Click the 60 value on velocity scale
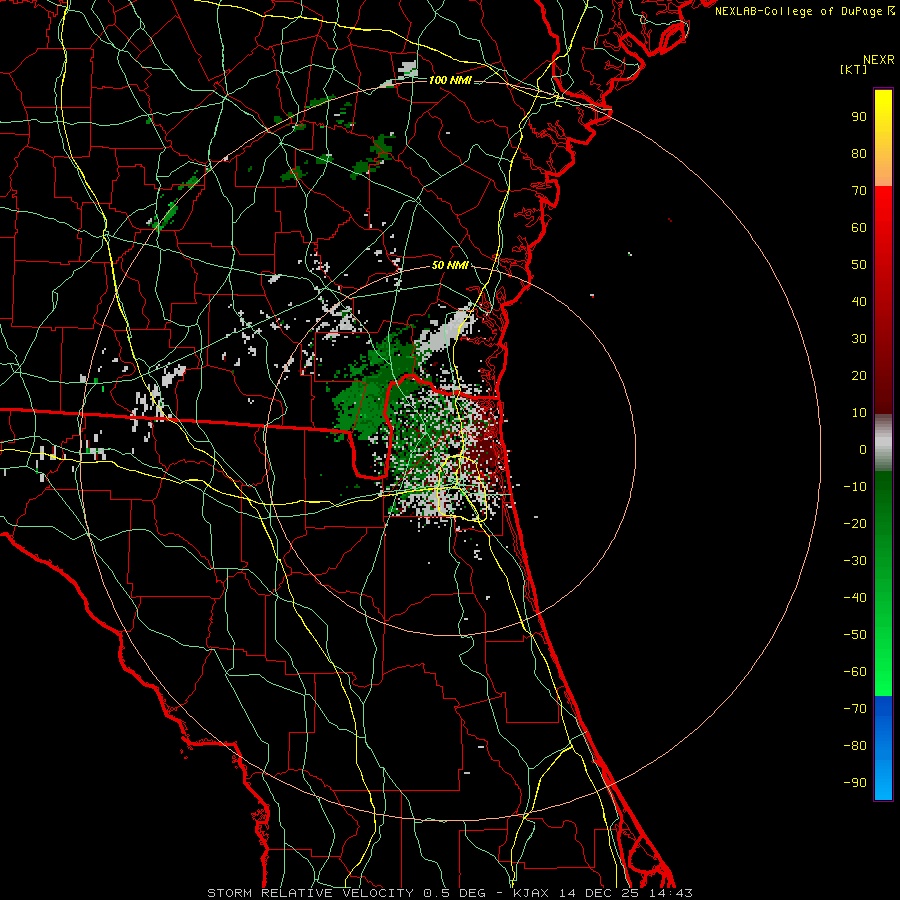 click(x=859, y=228)
